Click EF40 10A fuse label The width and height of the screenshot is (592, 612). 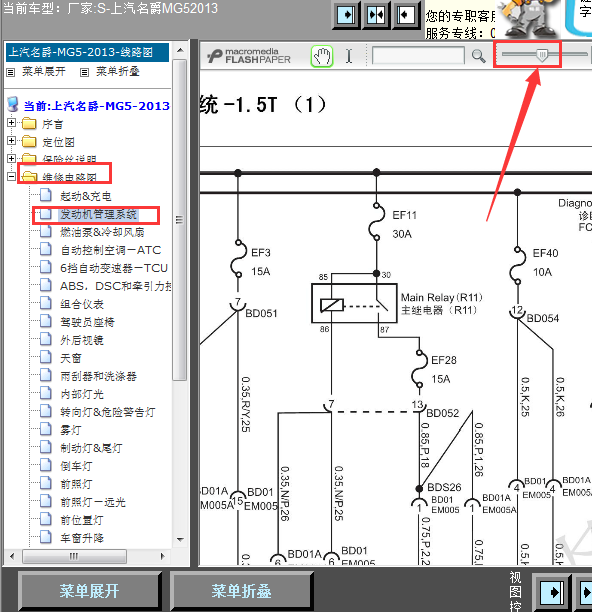coord(545,263)
